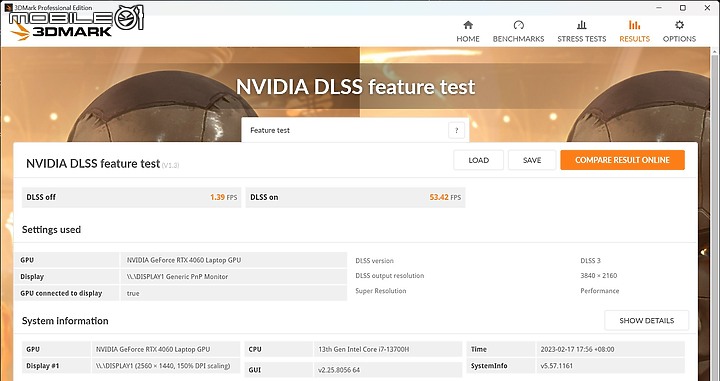The image size is (720, 381).
Task: Select the DLSS off score row
Action: pyautogui.click(x=131, y=197)
